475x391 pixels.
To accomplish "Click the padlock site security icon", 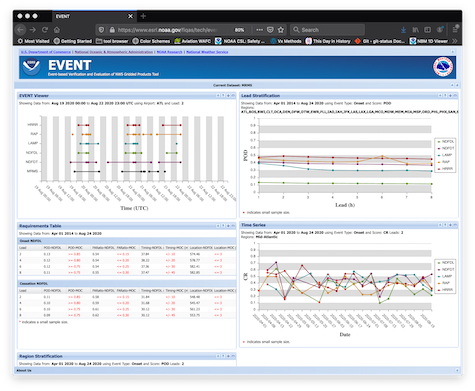I will pos(112,30).
